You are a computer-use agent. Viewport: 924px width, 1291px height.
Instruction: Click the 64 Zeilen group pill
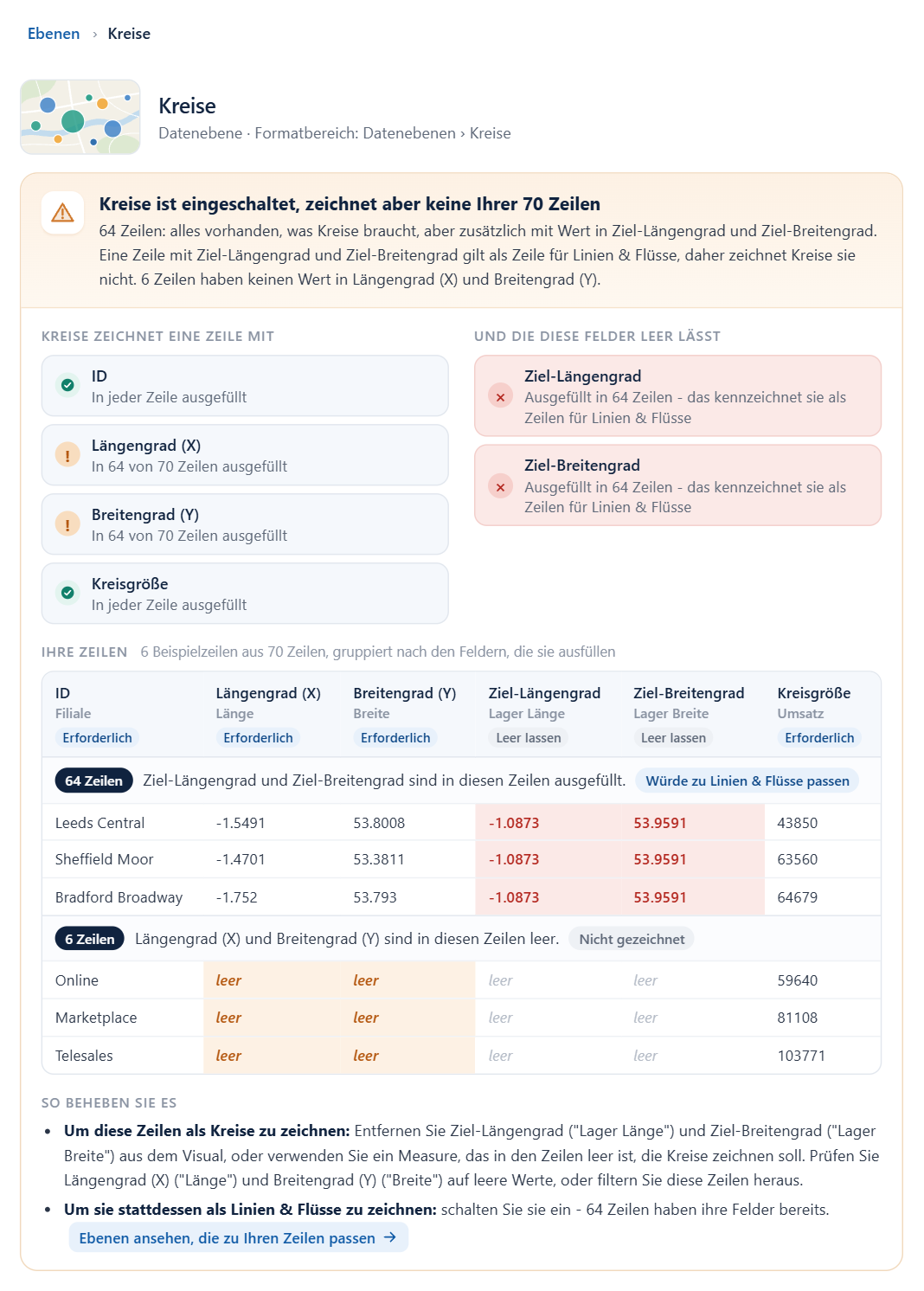pos(93,780)
